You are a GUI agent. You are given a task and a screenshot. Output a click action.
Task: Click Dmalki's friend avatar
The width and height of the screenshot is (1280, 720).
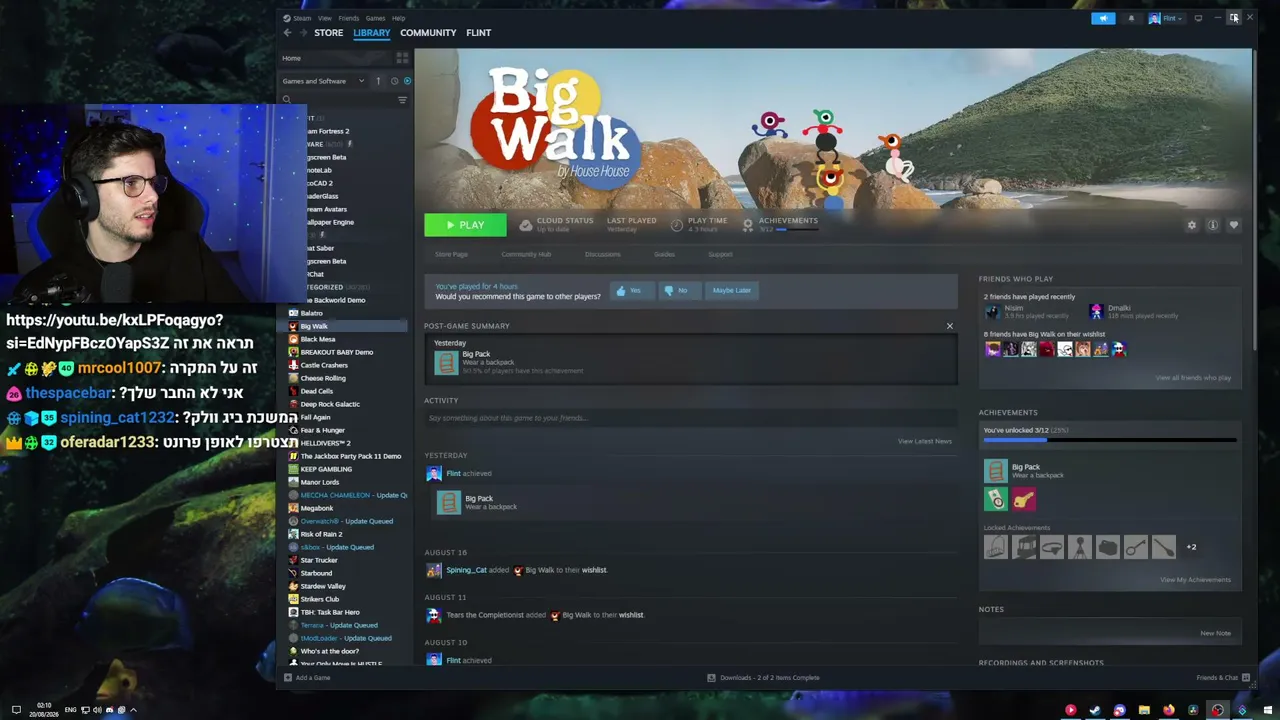point(1096,312)
